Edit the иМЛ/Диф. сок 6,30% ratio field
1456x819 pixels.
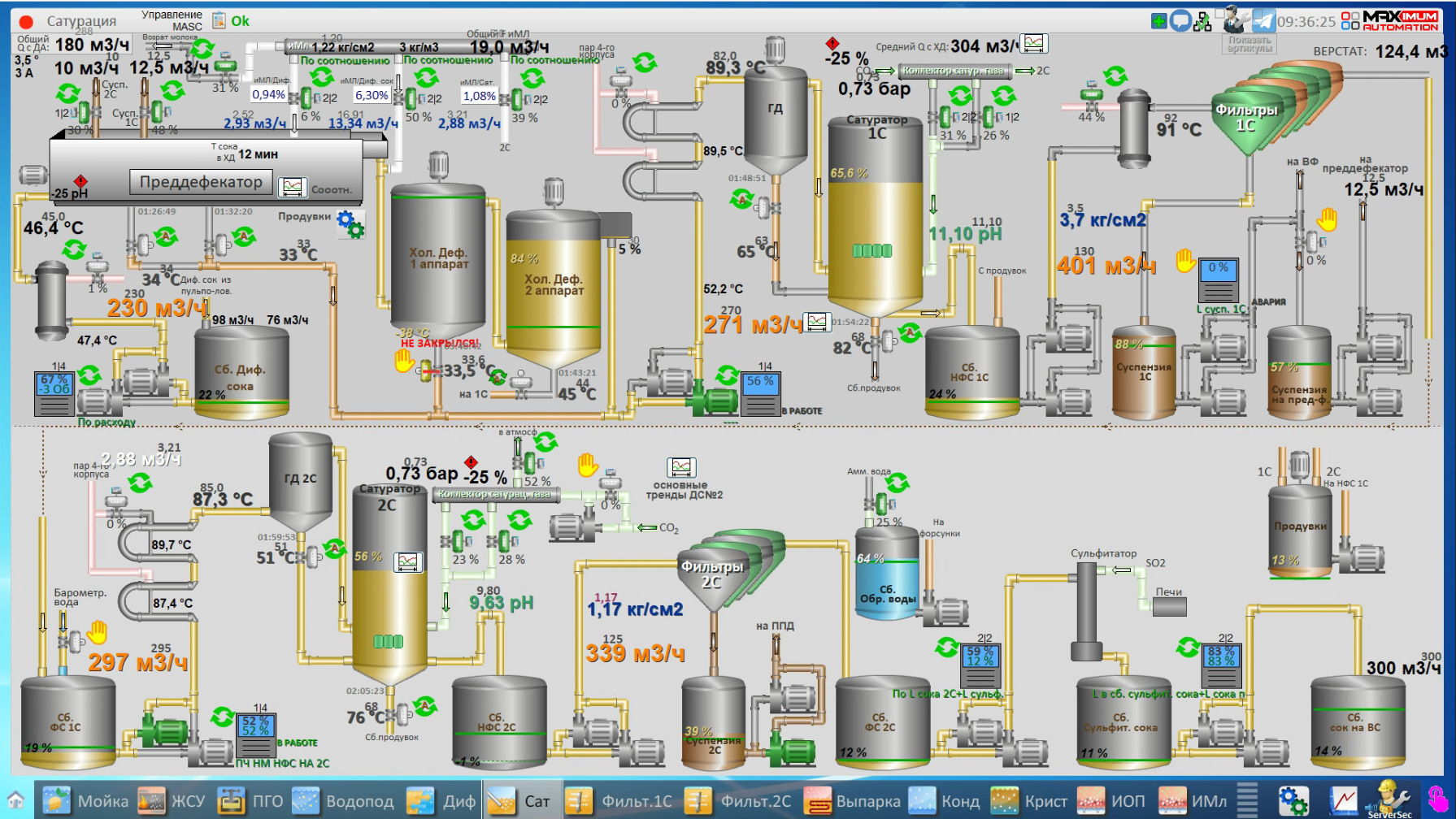[x=372, y=95]
